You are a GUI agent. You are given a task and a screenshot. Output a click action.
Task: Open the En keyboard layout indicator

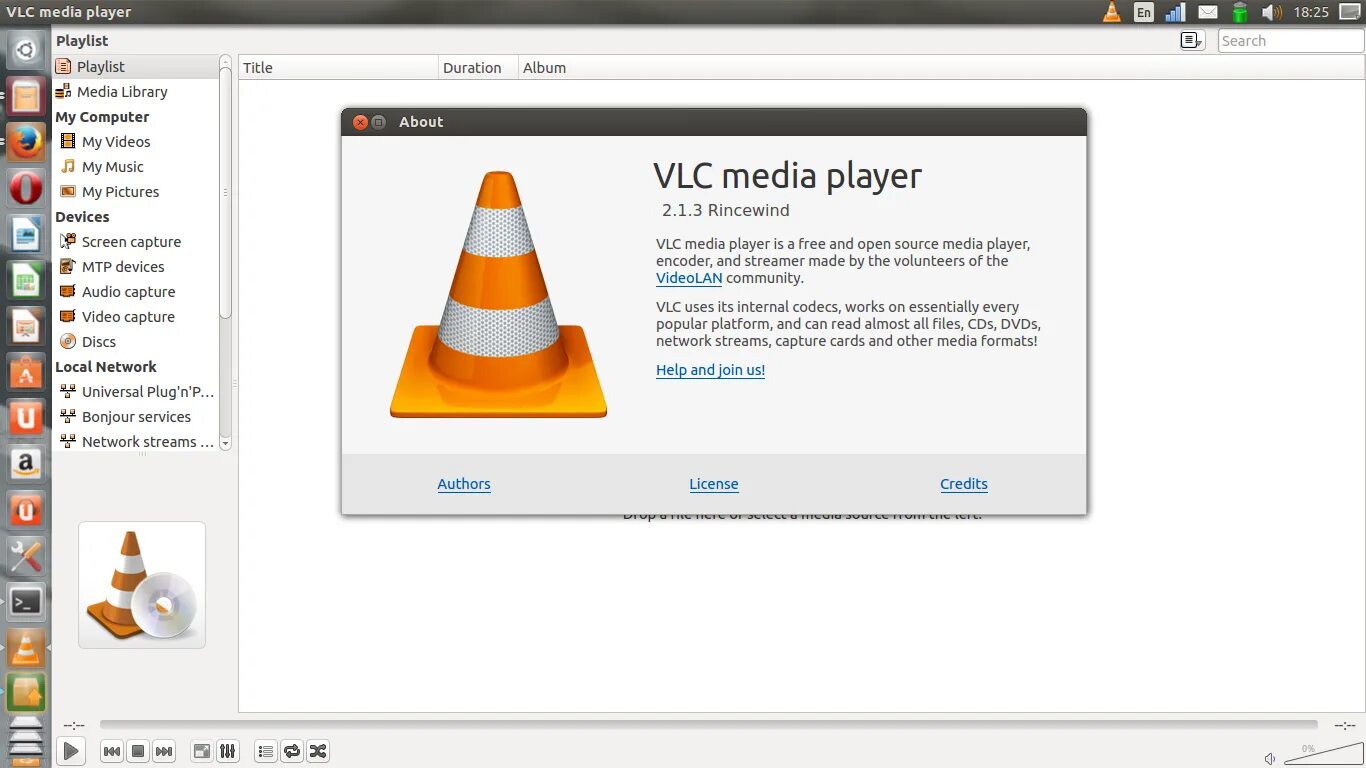1144,12
